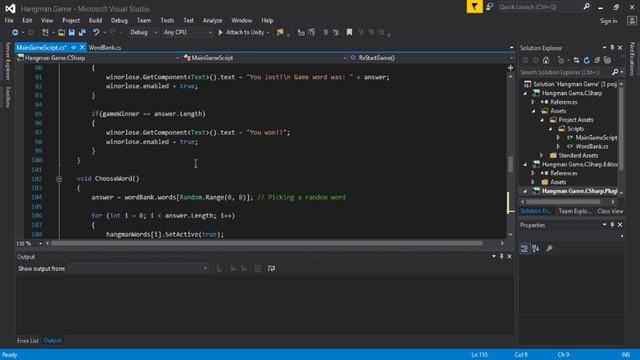Switch to the Class View tab

pos(610,211)
